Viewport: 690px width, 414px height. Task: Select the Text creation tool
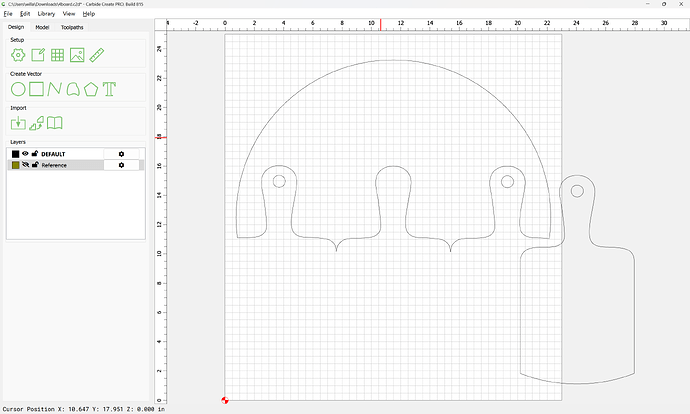(109, 89)
